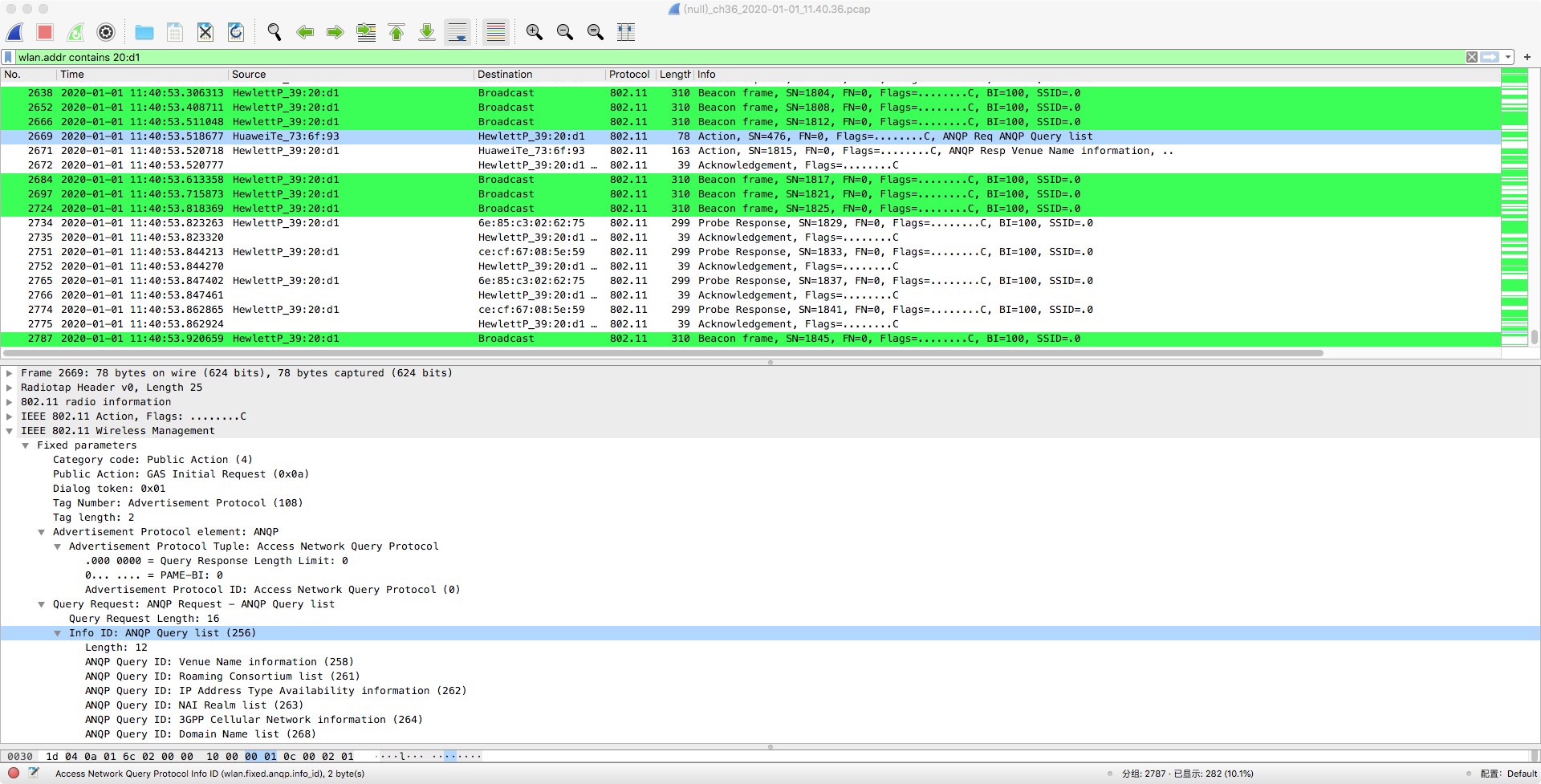Collapse the Query Request: ANQP Request node
The height and width of the screenshot is (784, 1541).
point(41,604)
